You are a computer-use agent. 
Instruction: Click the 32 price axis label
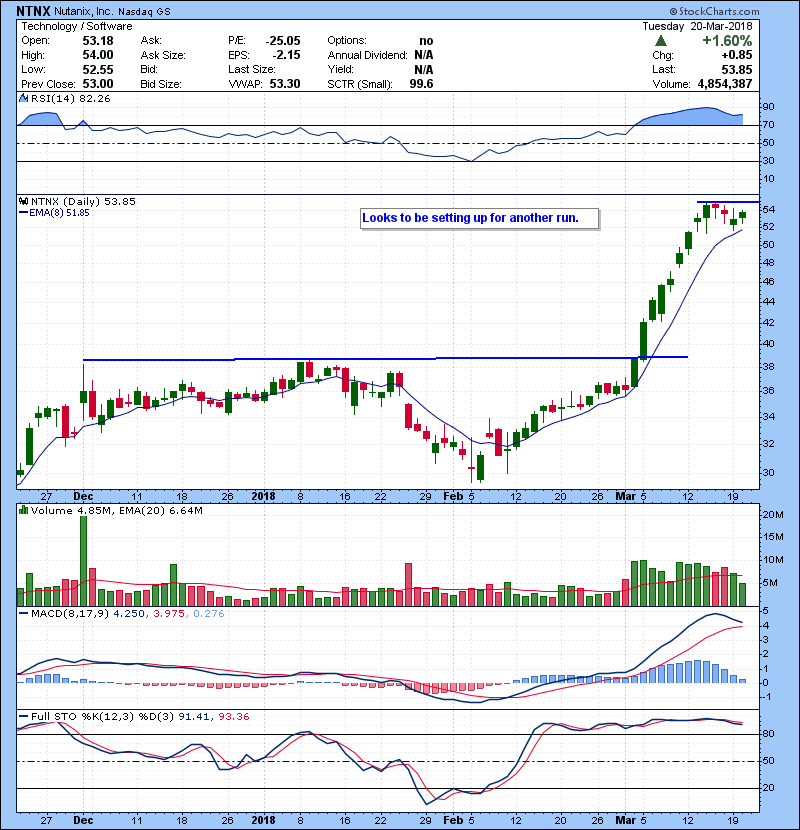click(768, 444)
